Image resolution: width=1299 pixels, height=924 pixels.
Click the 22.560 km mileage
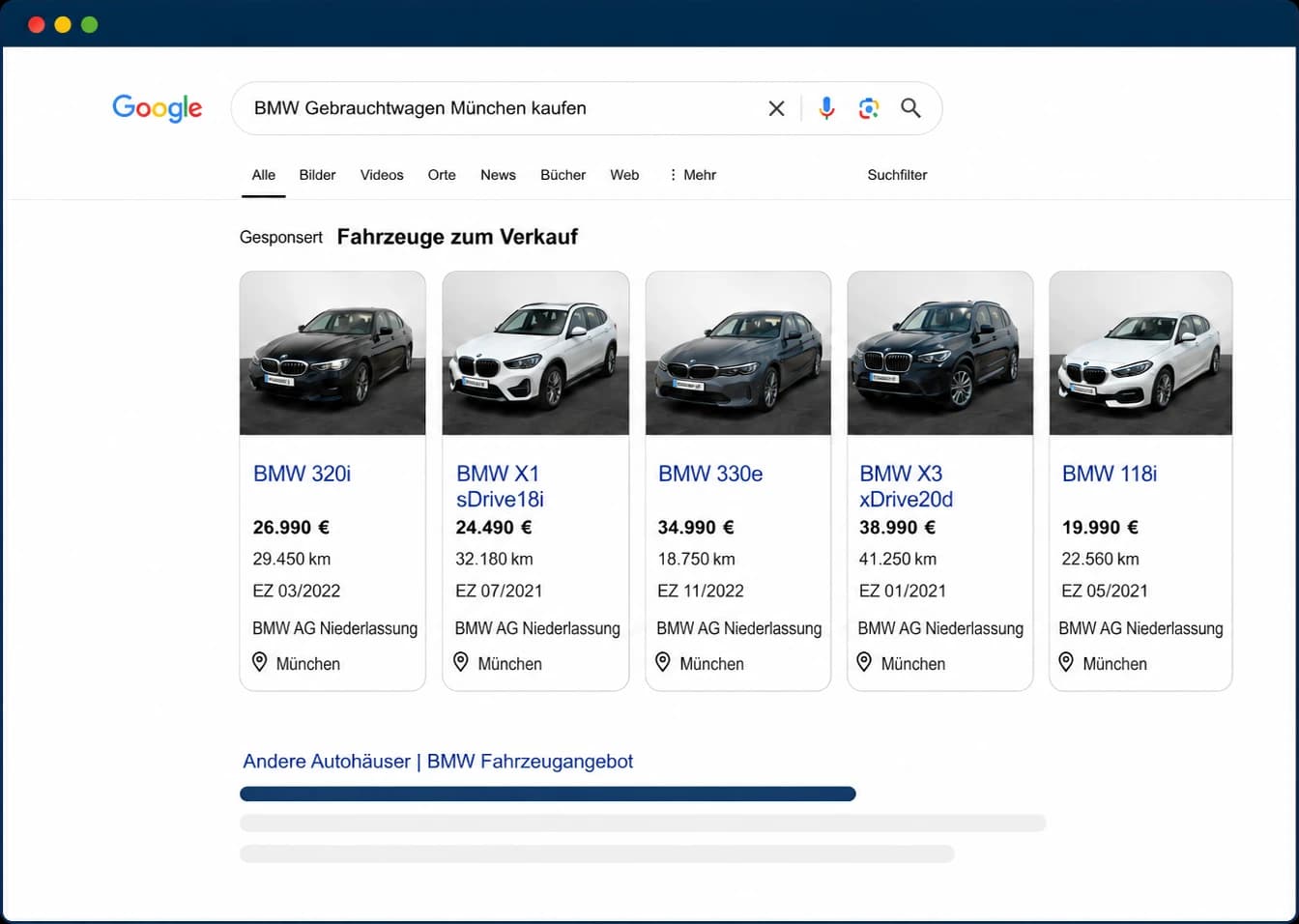[1100, 559]
